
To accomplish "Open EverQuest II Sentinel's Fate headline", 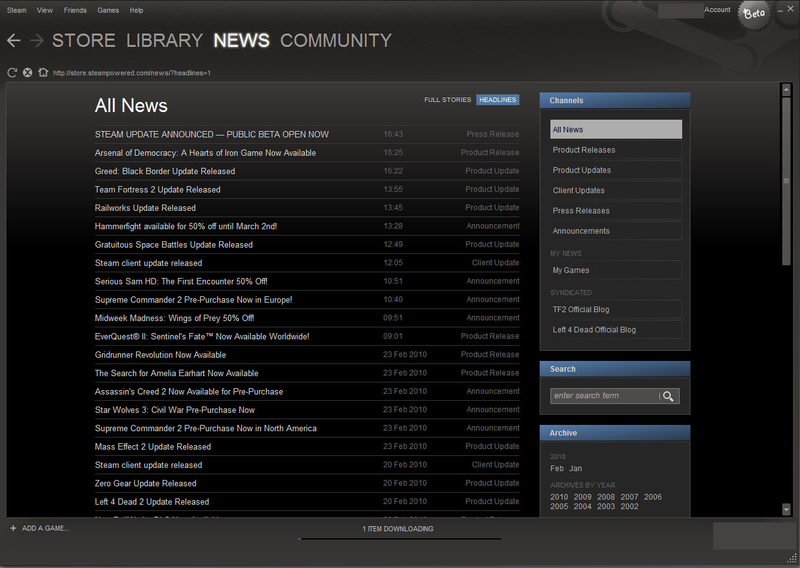I will (x=202, y=336).
